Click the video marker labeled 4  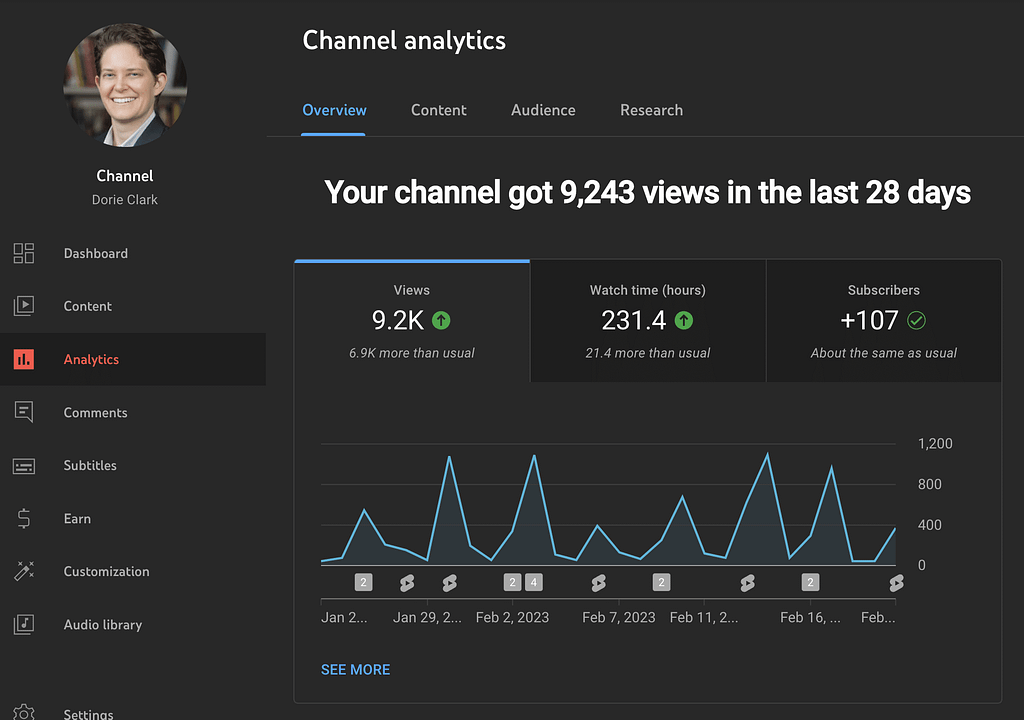click(x=534, y=582)
